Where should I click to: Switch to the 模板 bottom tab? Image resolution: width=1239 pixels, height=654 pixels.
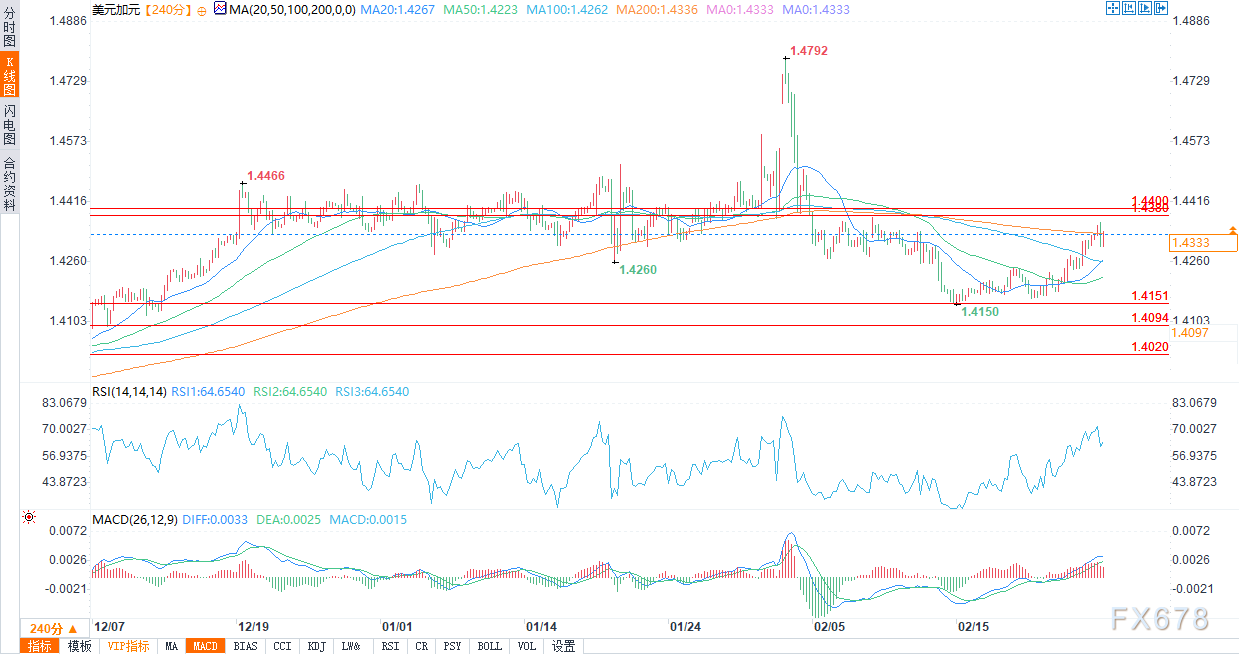pos(79,646)
